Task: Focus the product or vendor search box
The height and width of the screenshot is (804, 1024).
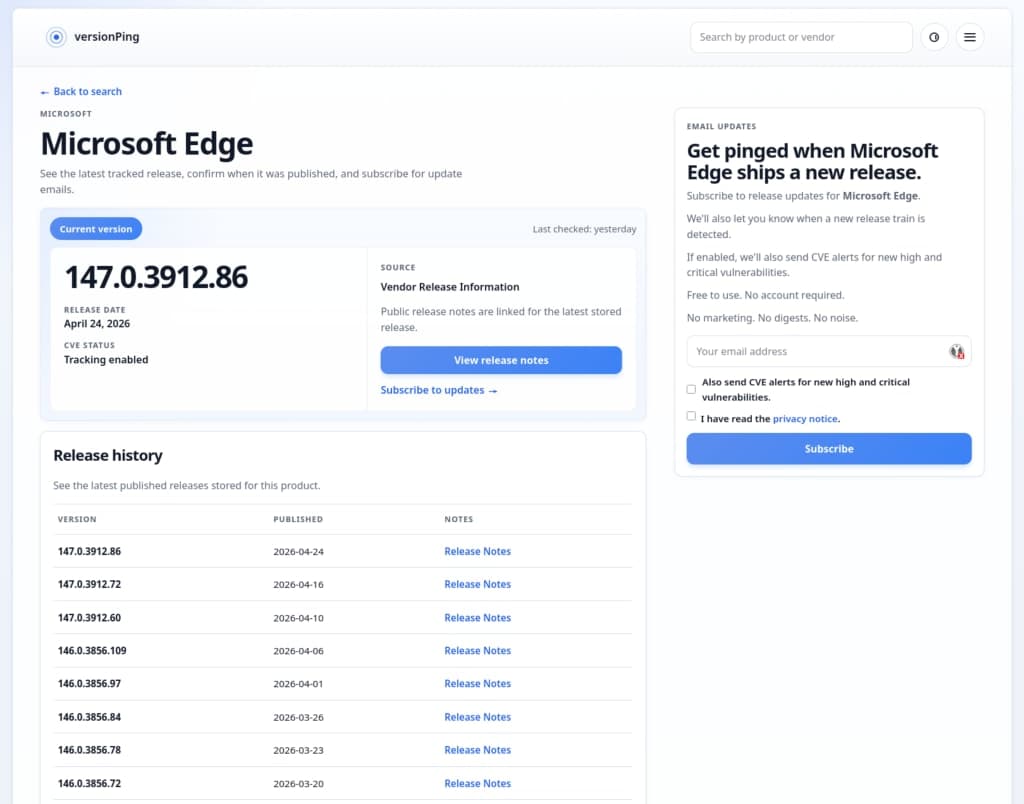Action: 801,37
